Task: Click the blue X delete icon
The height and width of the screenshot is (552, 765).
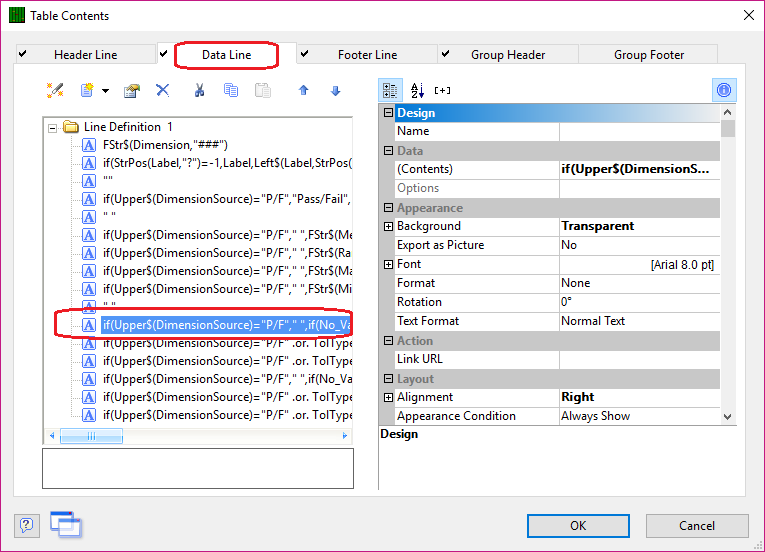Action: [x=162, y=90]
